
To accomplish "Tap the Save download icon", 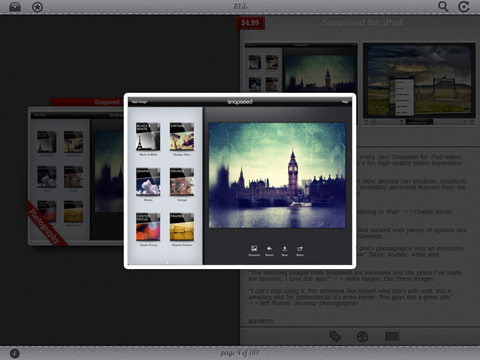I will click(x=285, y=251).
